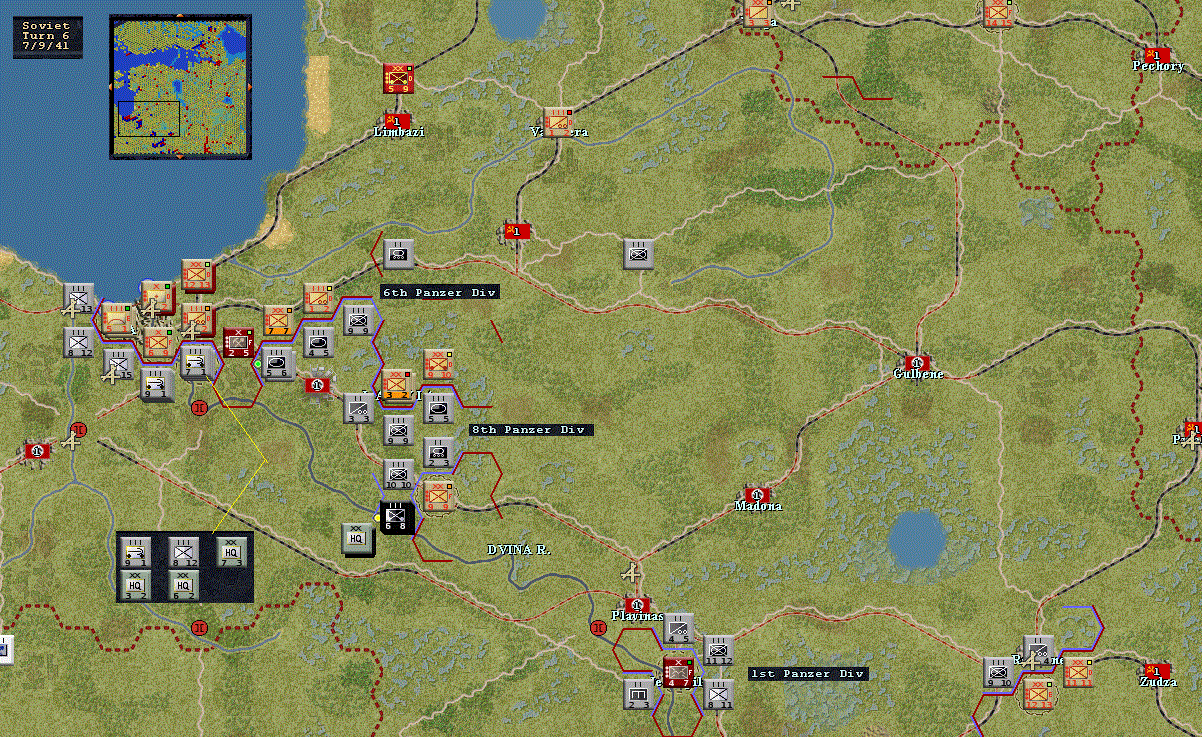This screenshot has width=1202, height=737.
Task: Select the Soviet 7-7 infantry counter
Action: point(278,320)
